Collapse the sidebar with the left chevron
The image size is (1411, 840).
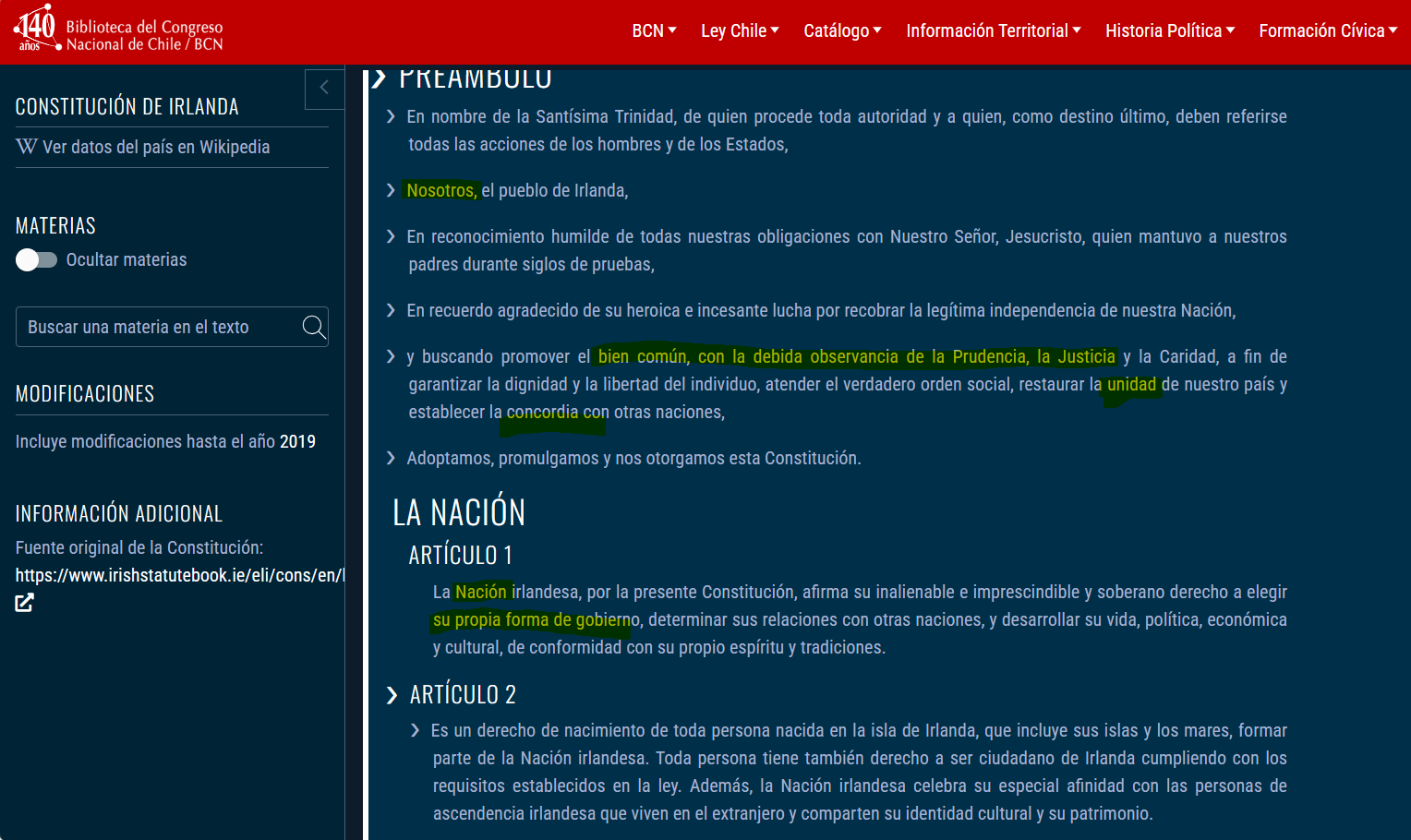(324, 88)
